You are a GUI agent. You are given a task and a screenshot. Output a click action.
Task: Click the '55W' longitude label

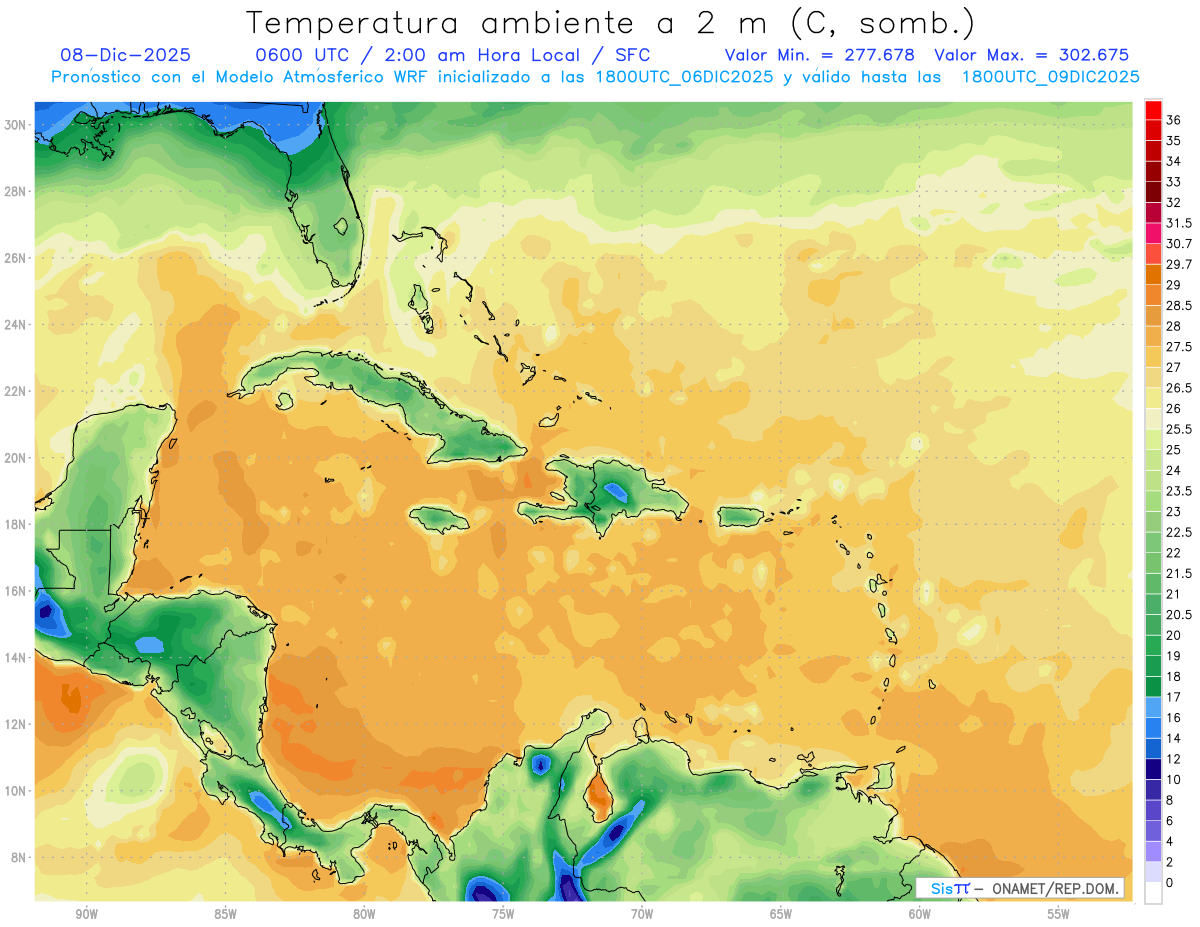click(x=1059, y=915)
